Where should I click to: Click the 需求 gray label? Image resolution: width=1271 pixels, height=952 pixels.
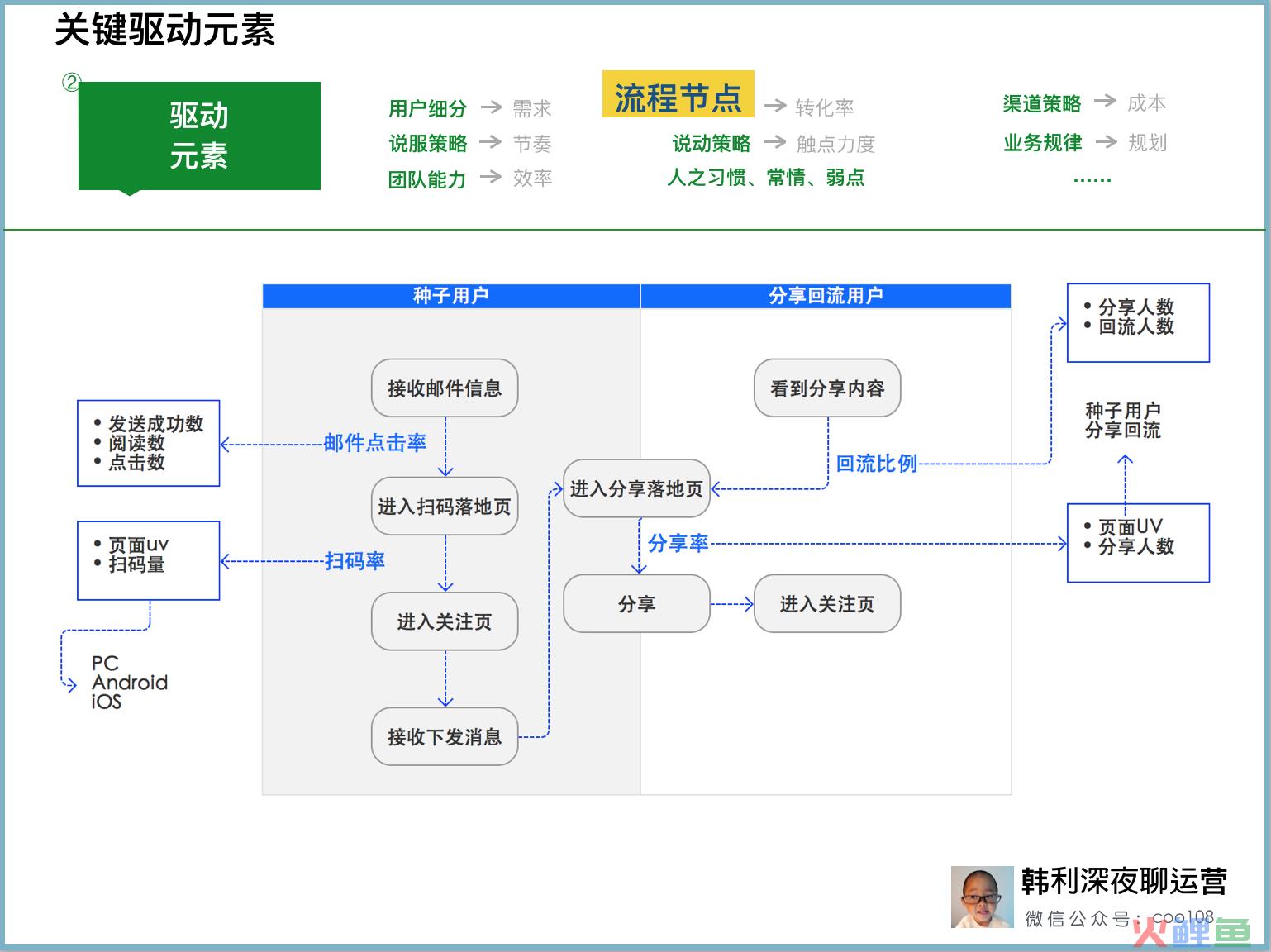532,108
